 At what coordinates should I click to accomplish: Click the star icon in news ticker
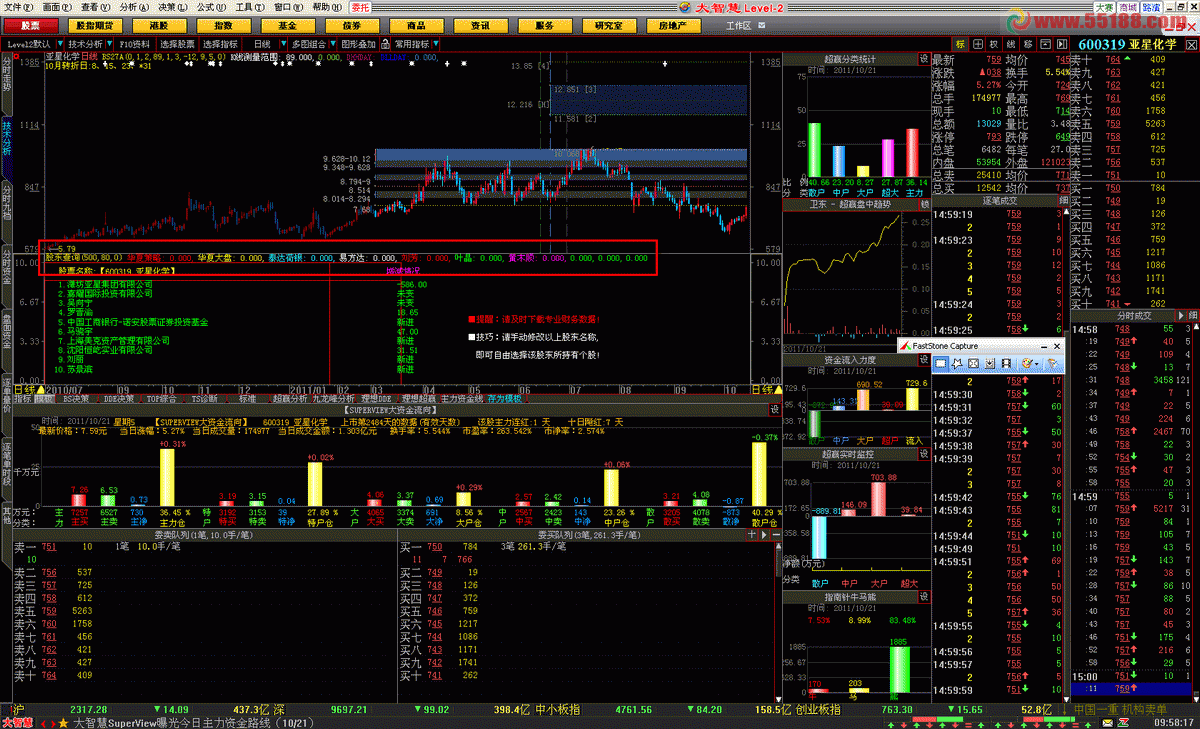pyautogui.click(x=63, y=722)
